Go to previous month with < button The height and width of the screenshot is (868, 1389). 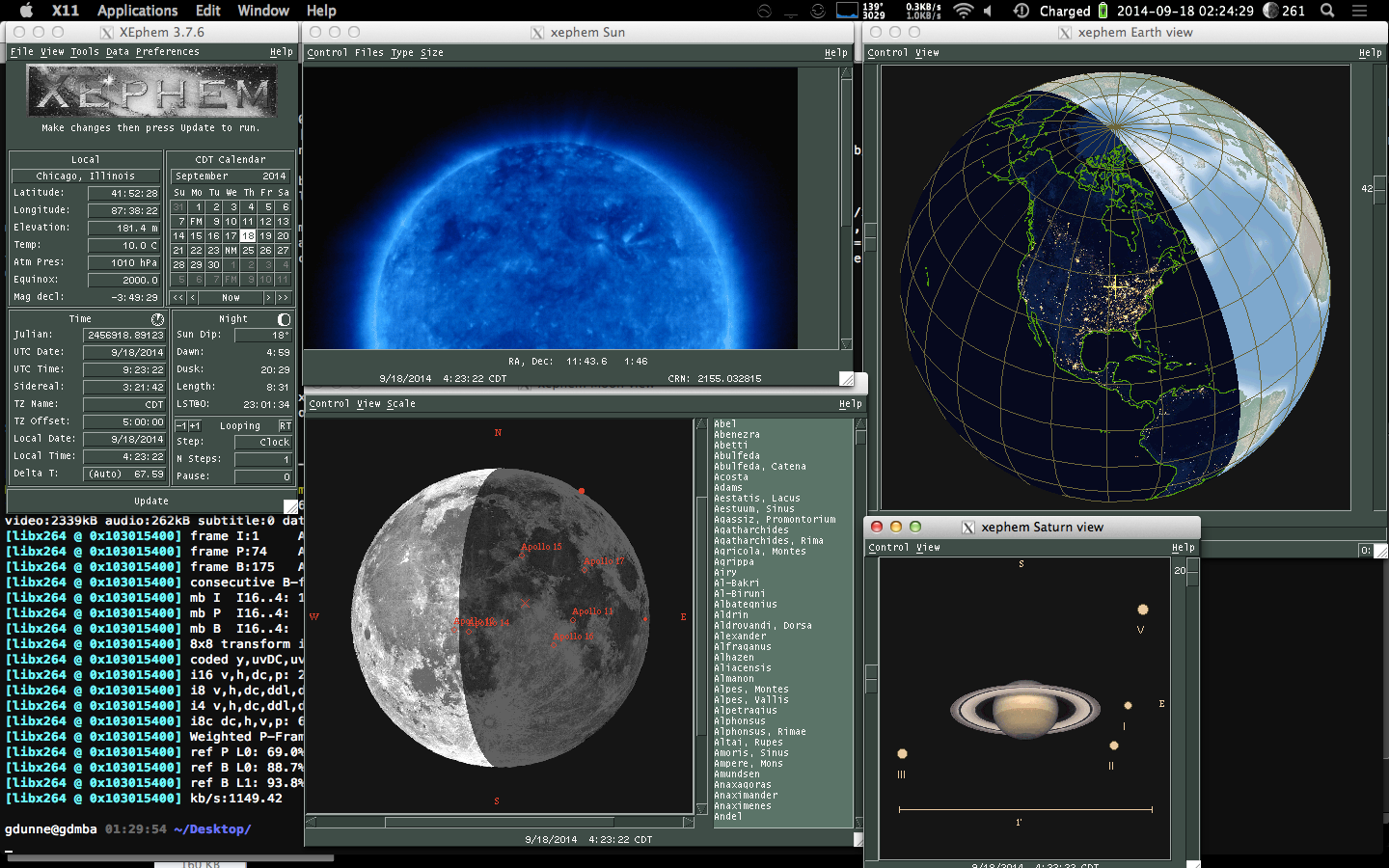(x=192, y=298)
